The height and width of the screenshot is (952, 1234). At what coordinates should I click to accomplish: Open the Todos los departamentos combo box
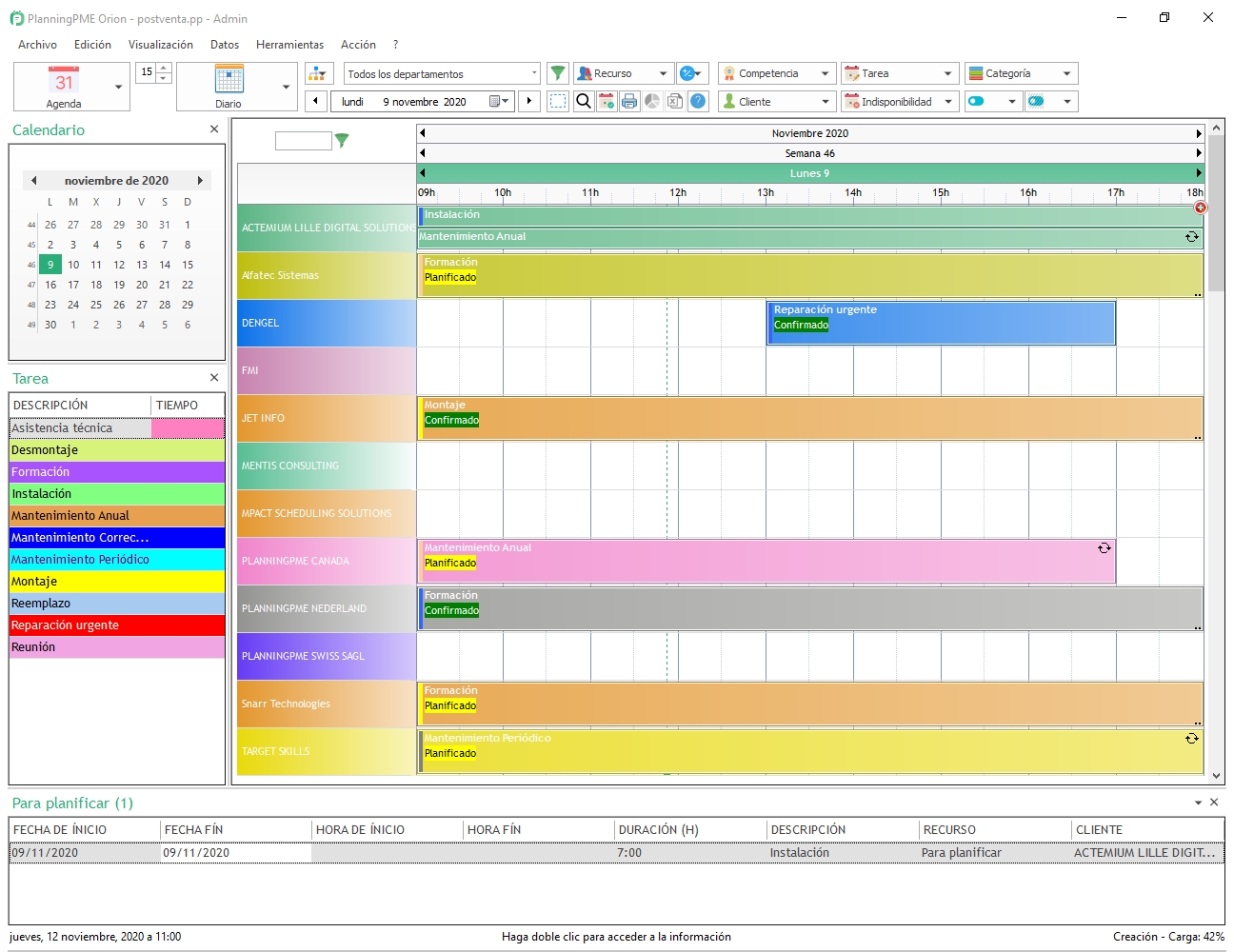click(x=443, y=73)
